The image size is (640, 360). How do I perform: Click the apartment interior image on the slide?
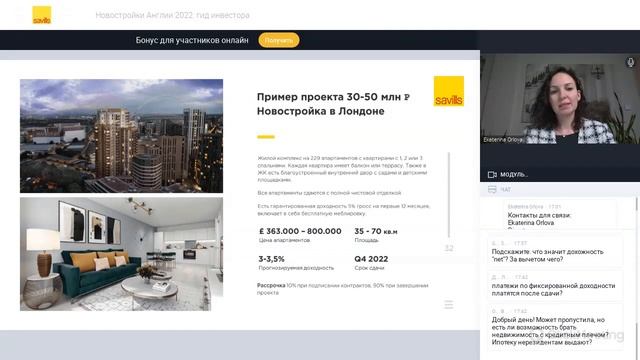click(122, 254)
